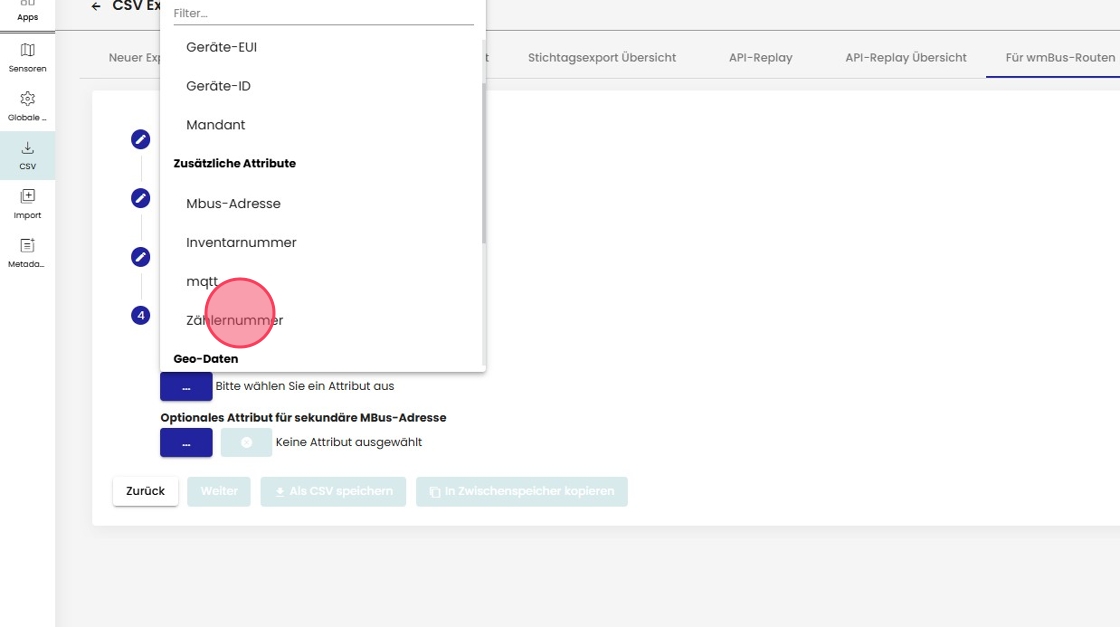Select step 4 circle in the stepper
The width and height of the screenshot is (1120, 627).
click(140, 316)
